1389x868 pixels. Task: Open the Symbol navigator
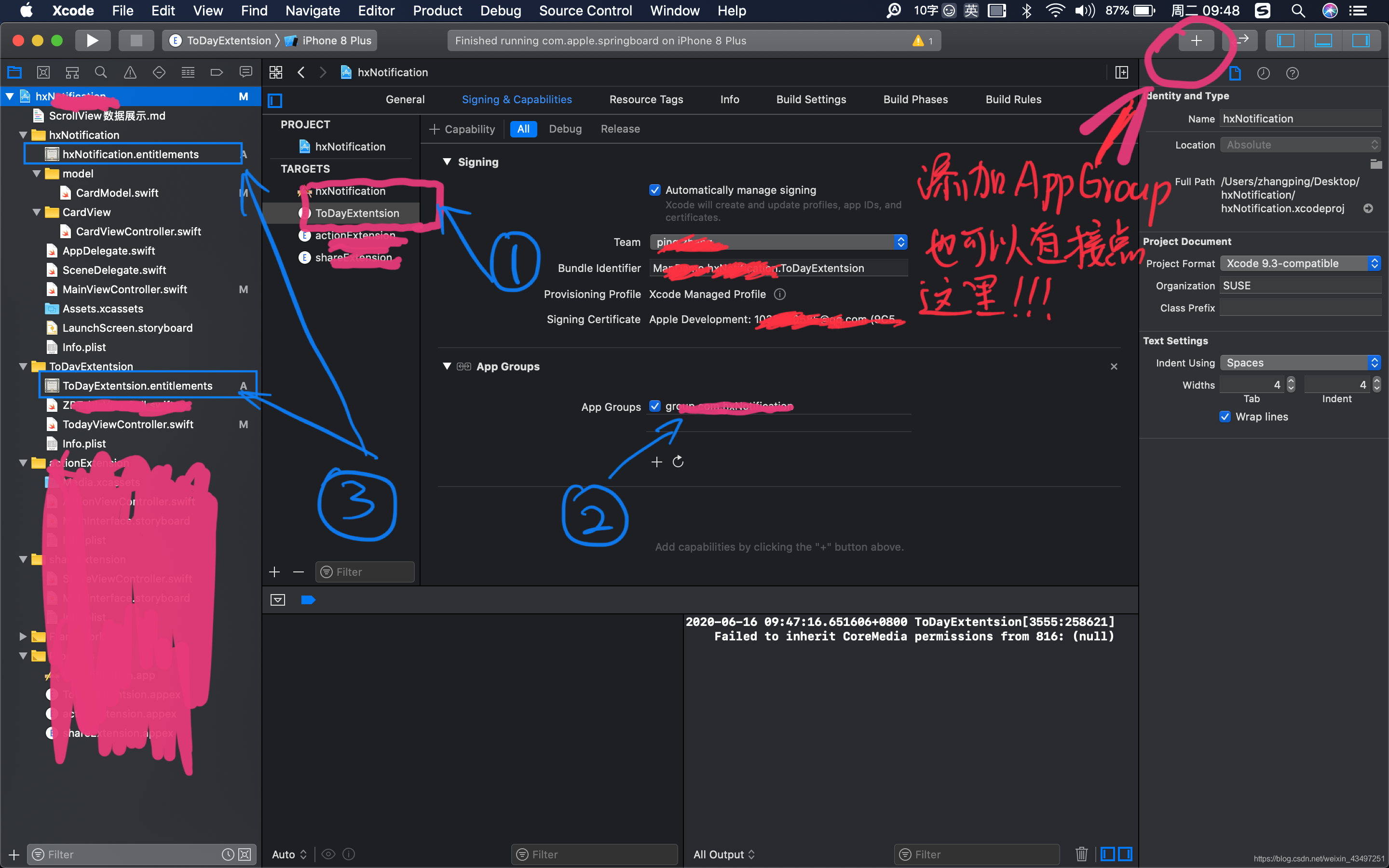(72, 72)
